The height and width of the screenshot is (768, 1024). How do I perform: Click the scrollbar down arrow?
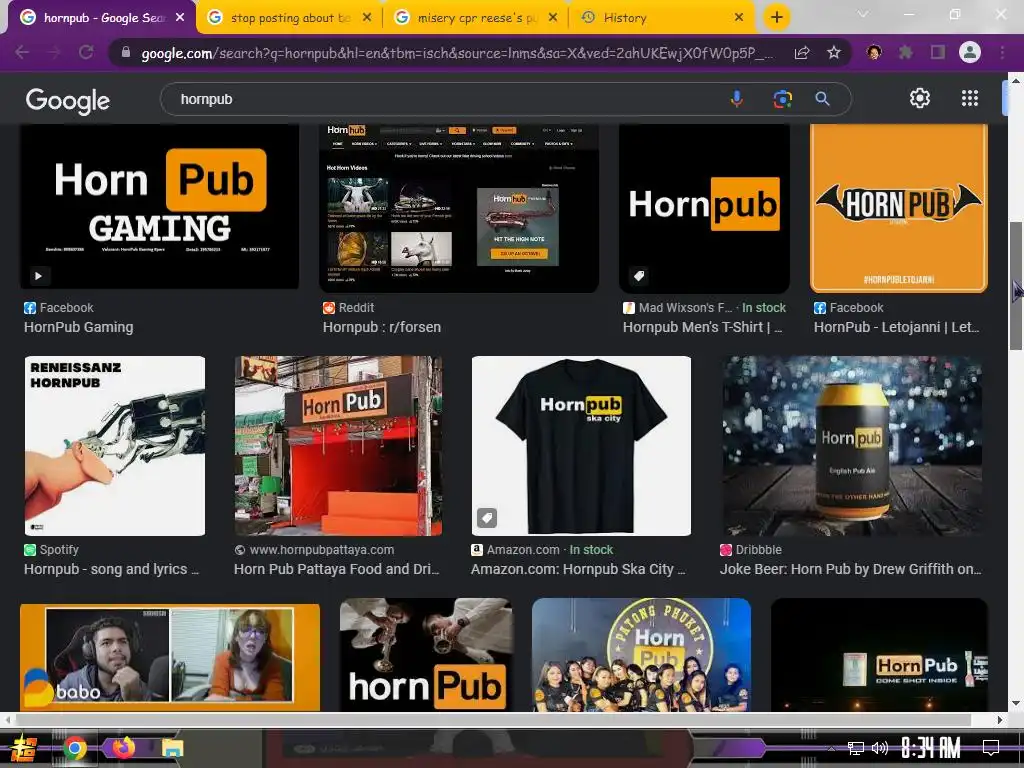(x=1016, y=703)
